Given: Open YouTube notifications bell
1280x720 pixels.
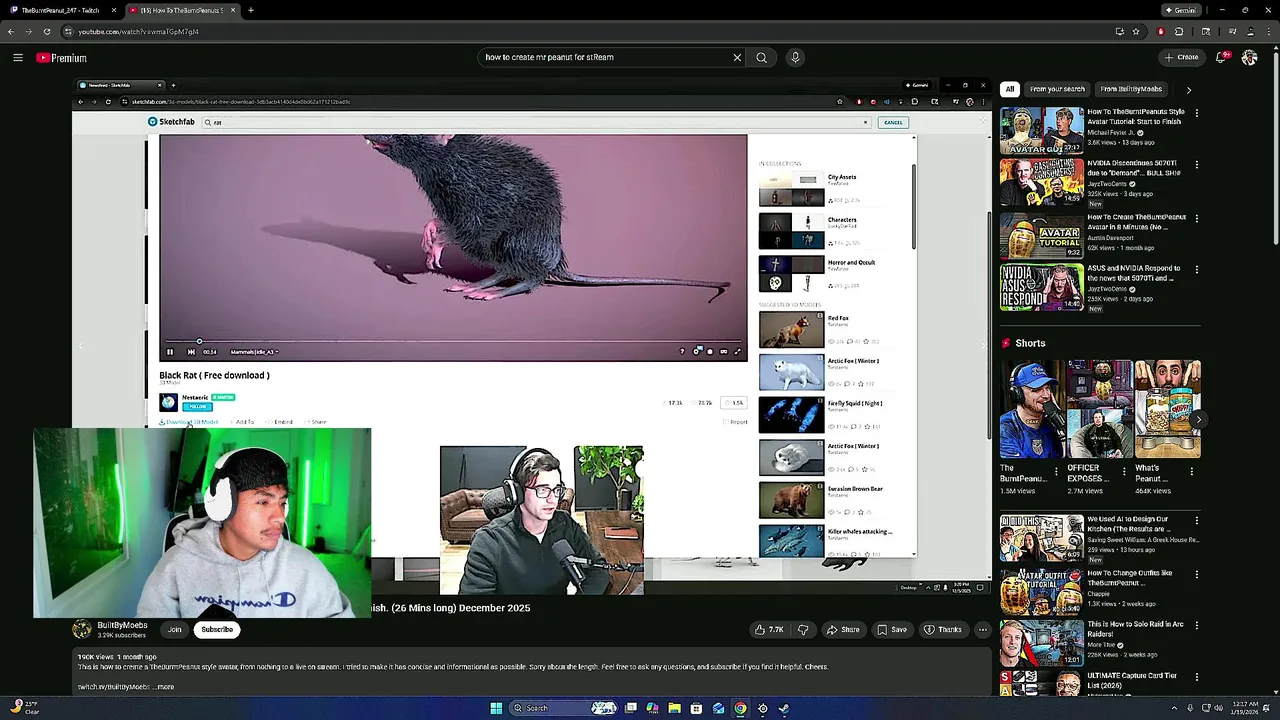Looking at the screenshot, I should point(1221,57).
